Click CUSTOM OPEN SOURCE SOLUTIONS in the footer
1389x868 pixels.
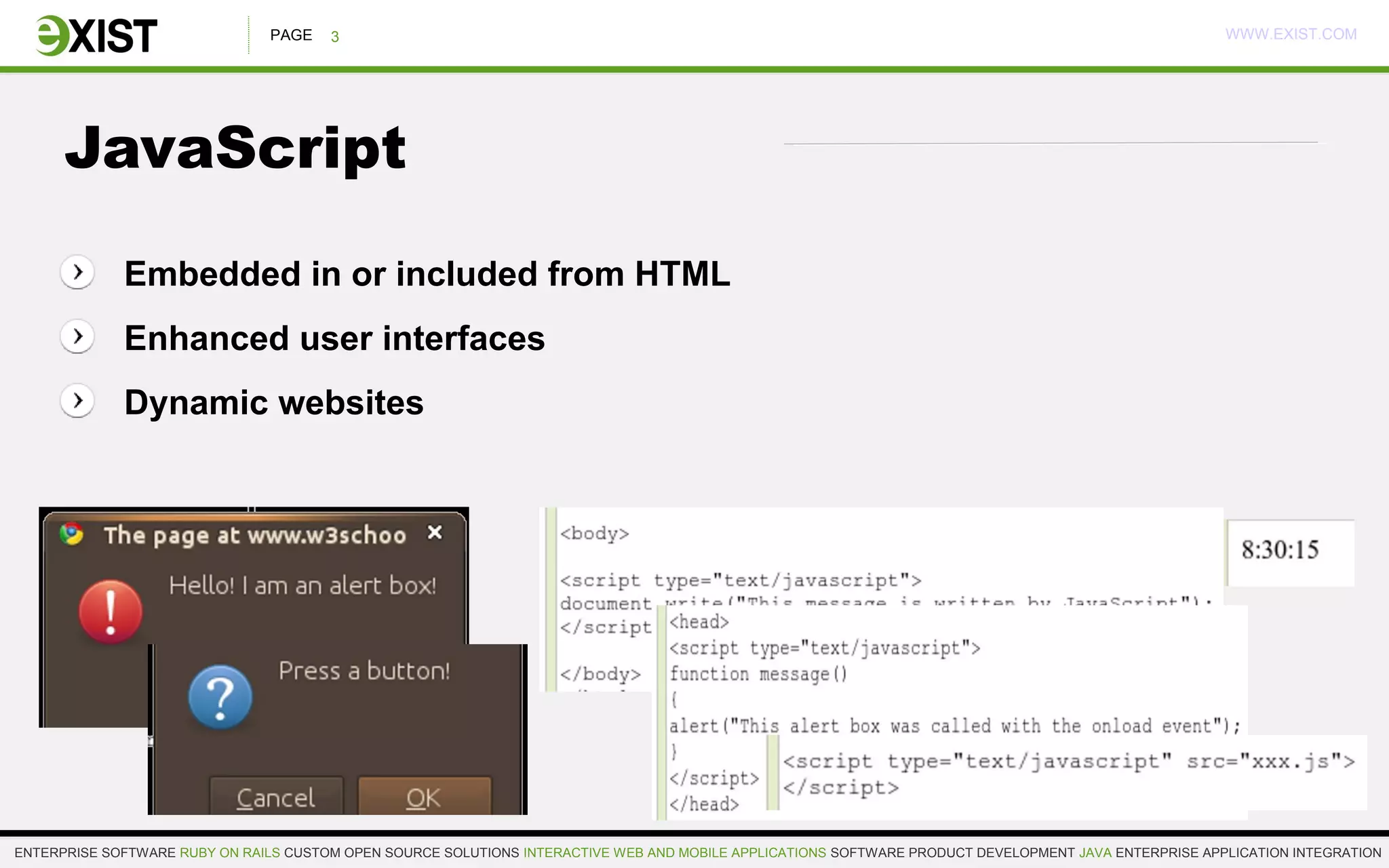coord(402,853)
